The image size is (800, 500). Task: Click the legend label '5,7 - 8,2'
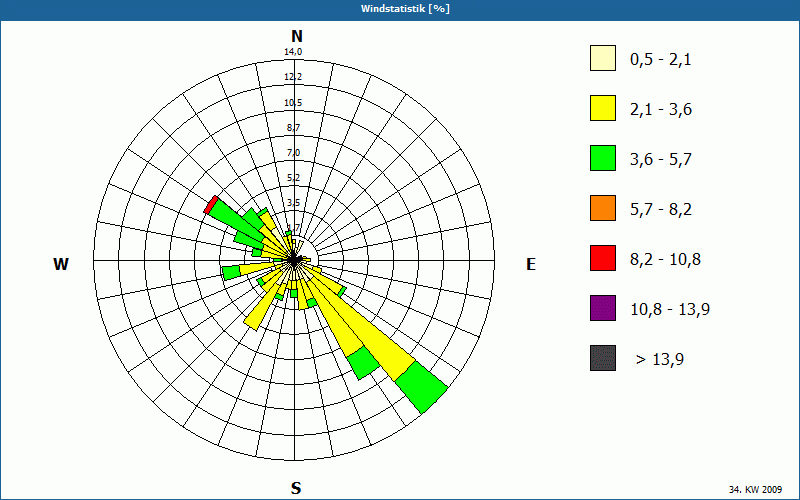pos(661,210)
